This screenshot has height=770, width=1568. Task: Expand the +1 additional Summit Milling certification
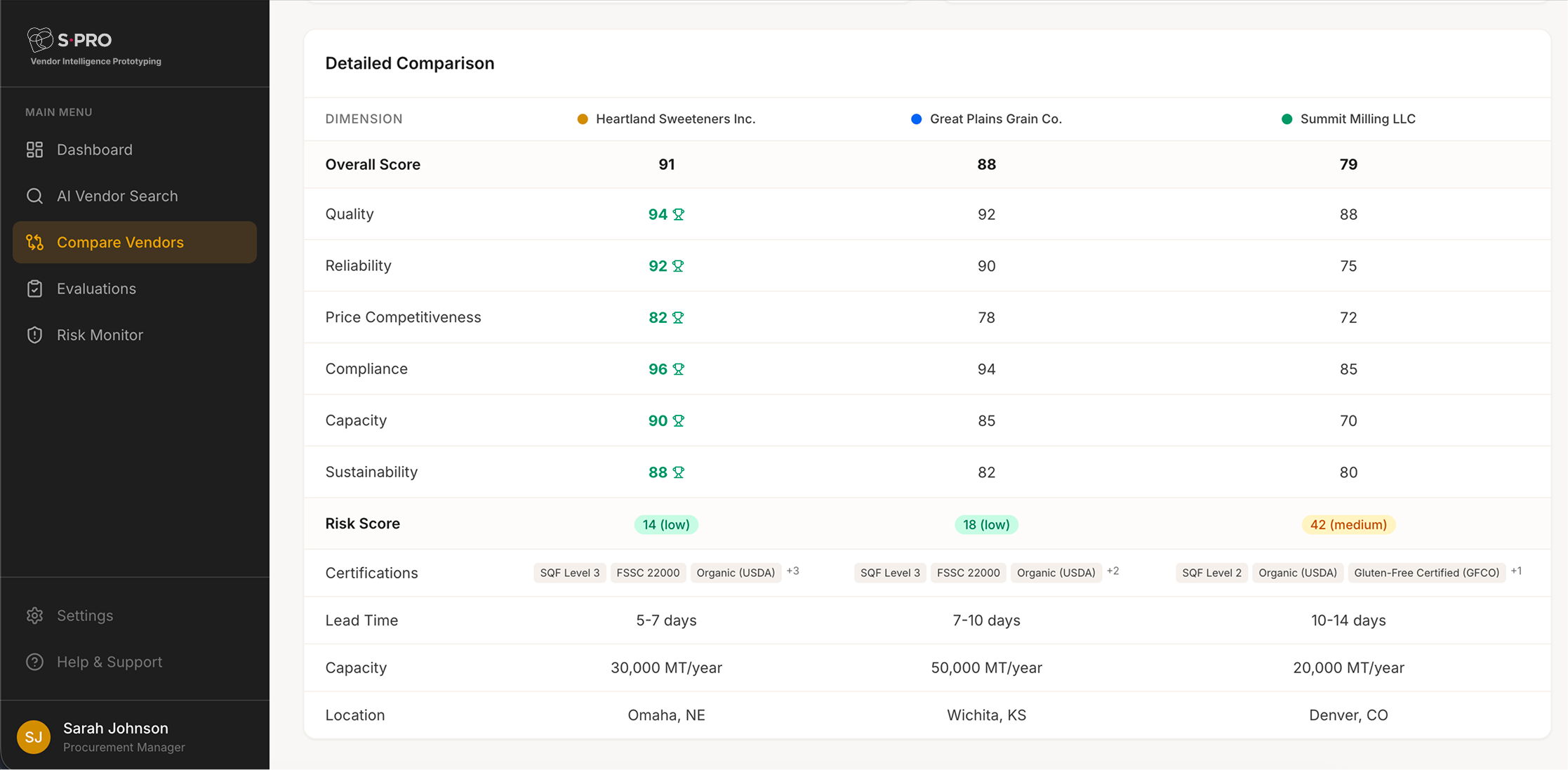(1517, 571)
